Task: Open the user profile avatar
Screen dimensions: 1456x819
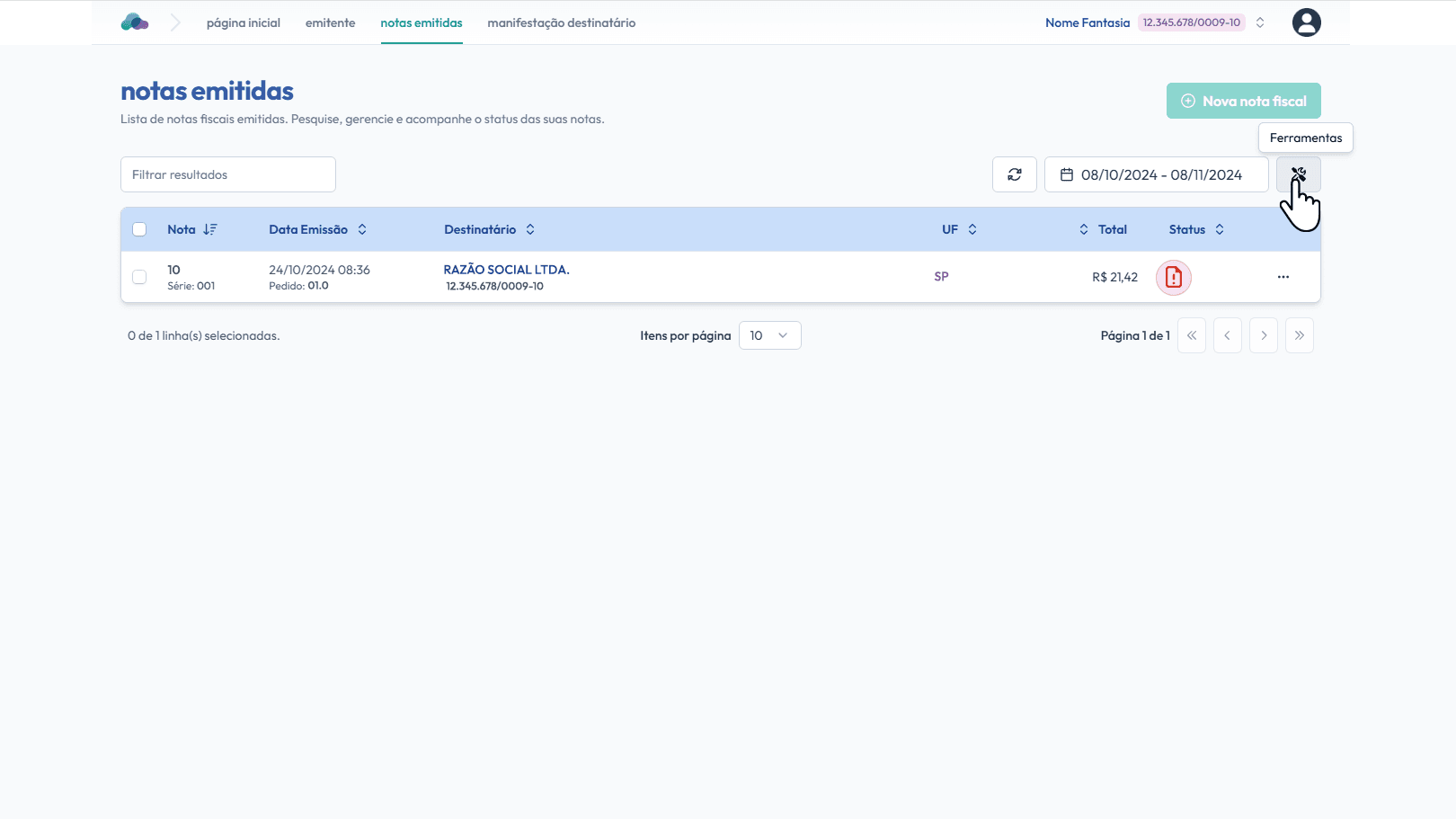Action: 1306,22
